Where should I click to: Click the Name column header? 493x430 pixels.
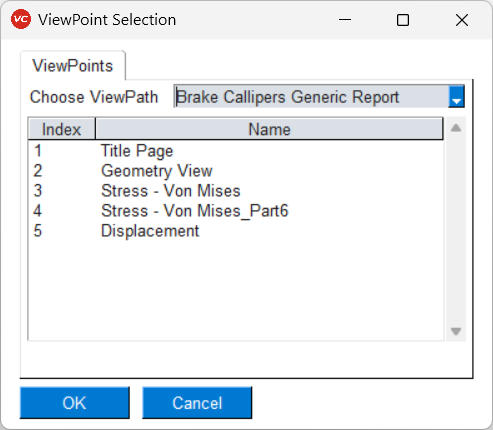tap(269, 129)
